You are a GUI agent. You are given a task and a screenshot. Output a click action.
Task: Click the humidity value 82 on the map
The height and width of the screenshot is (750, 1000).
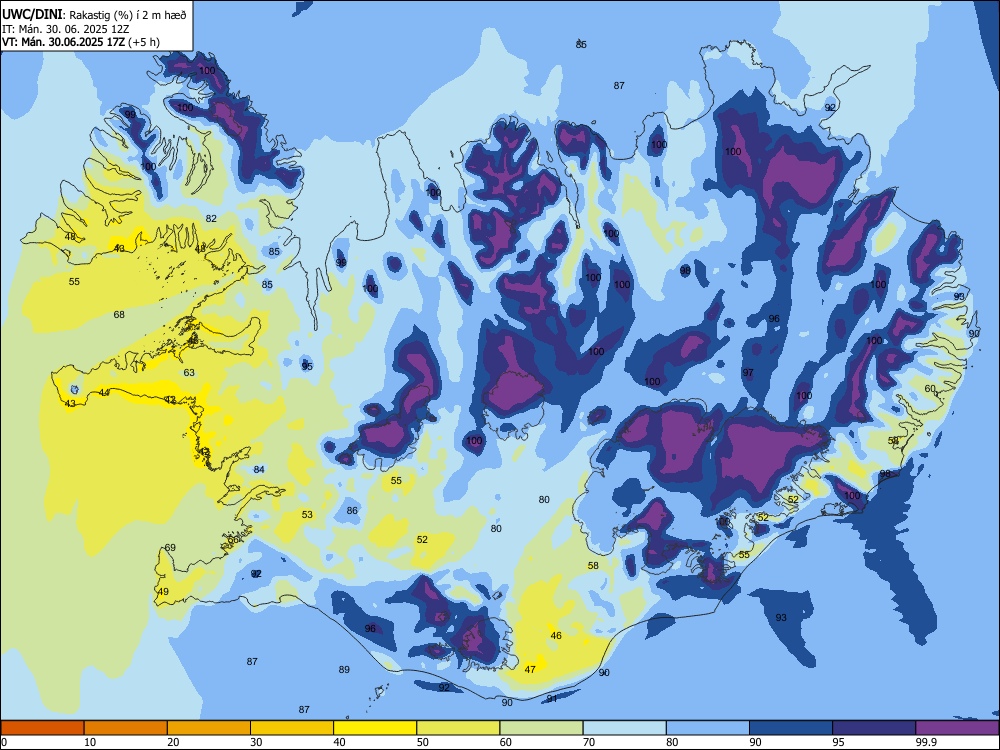coord(211,218)
